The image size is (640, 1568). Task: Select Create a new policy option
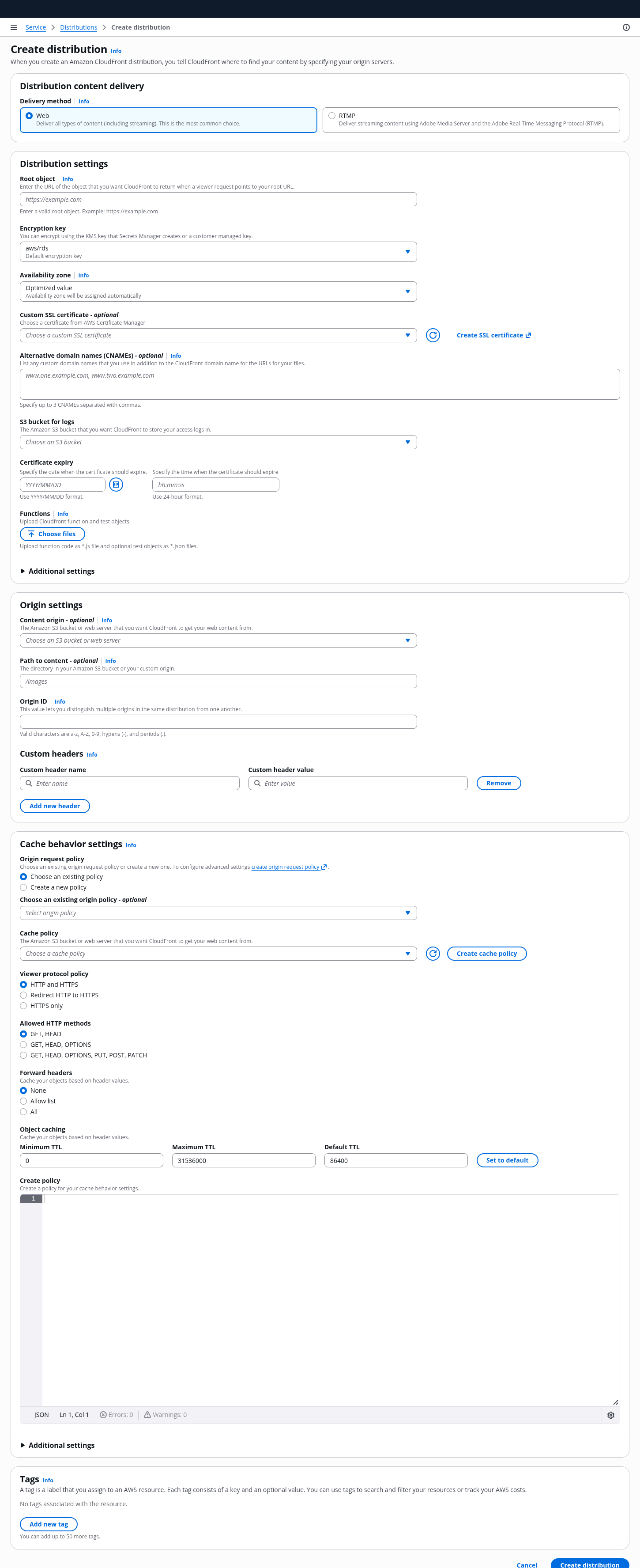pos(24,887)
